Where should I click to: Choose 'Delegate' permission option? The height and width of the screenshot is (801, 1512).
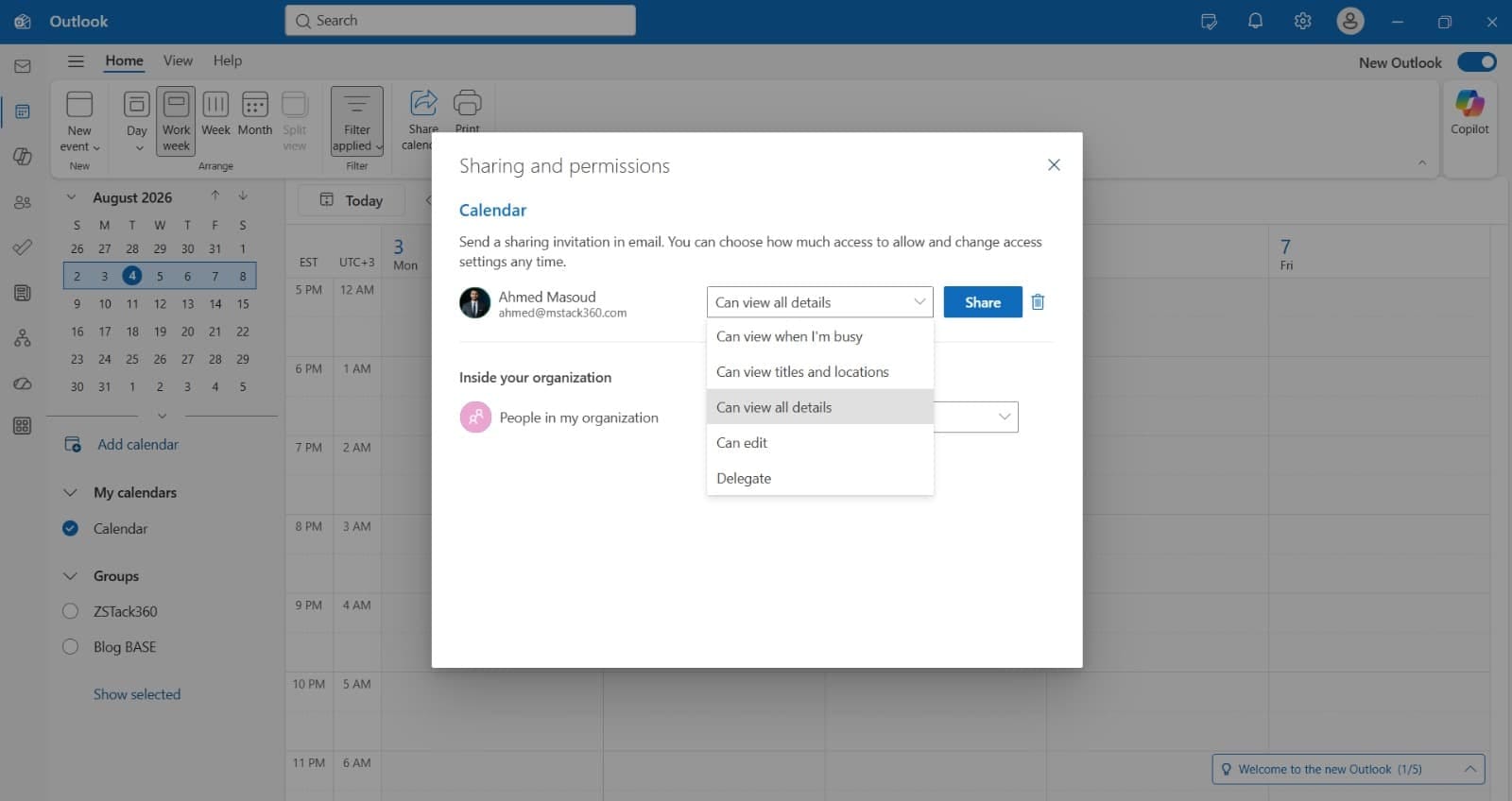coord(820,478)
